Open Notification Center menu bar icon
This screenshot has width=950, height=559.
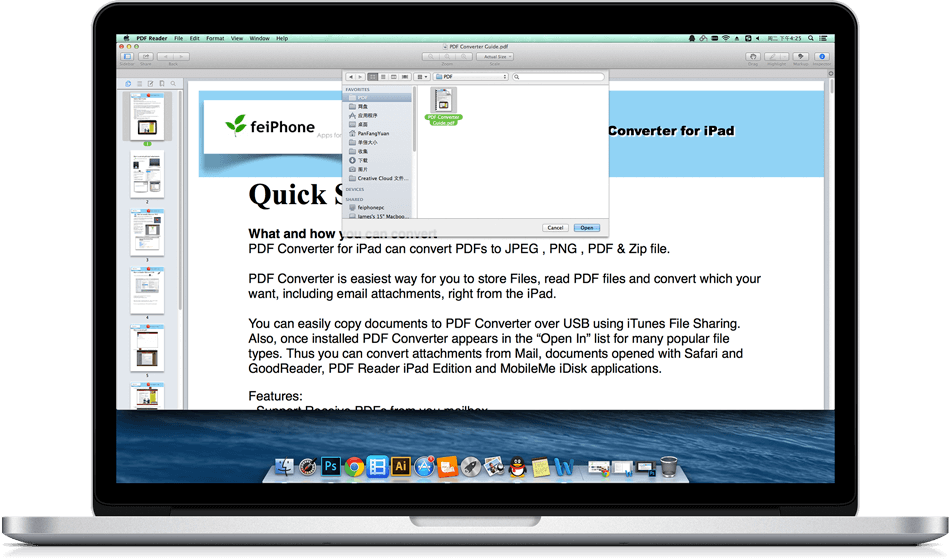point(823,38)
